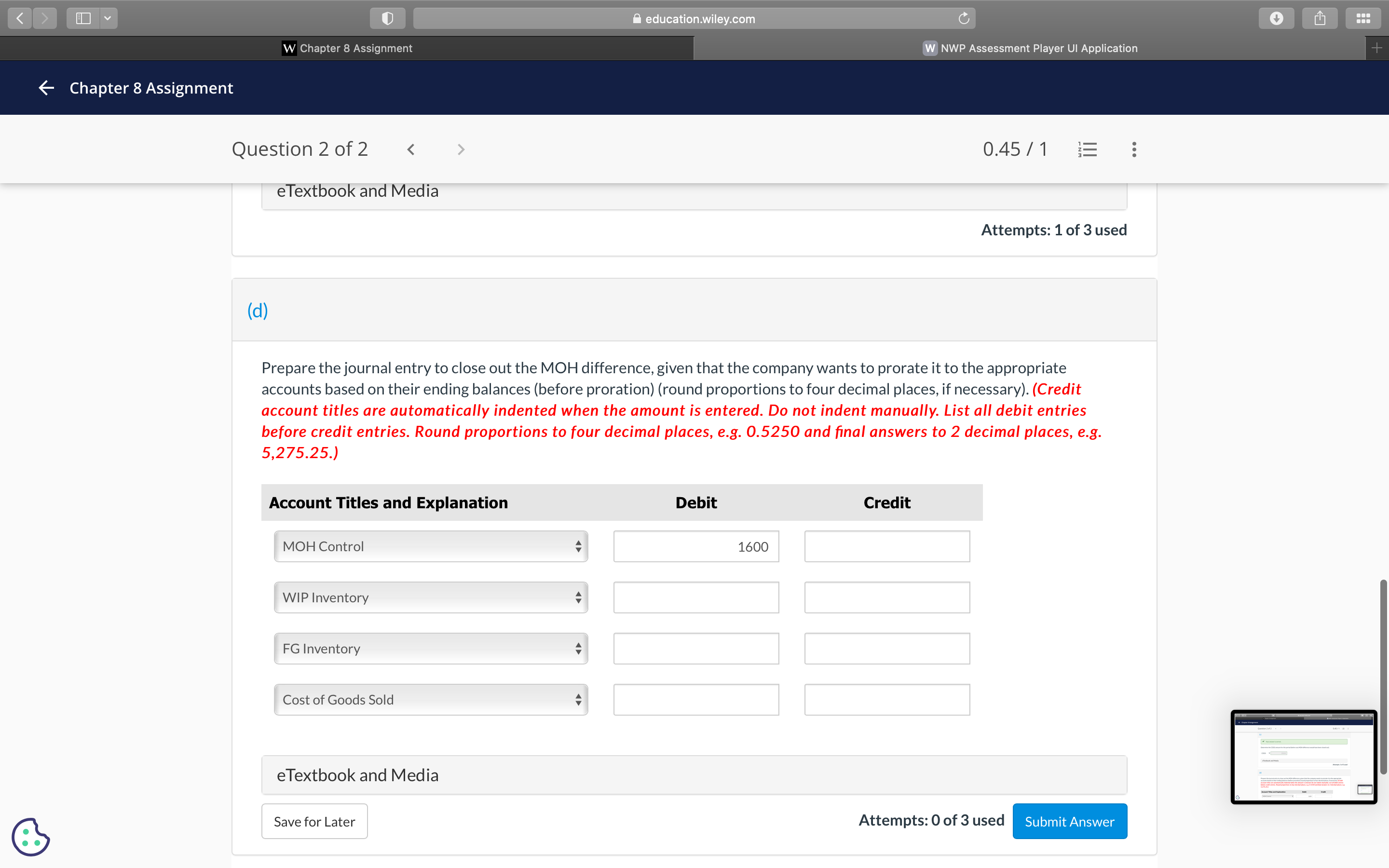
Task: Select the Chapter 8 Assignment browser tab
Action: tap(347, 48)
